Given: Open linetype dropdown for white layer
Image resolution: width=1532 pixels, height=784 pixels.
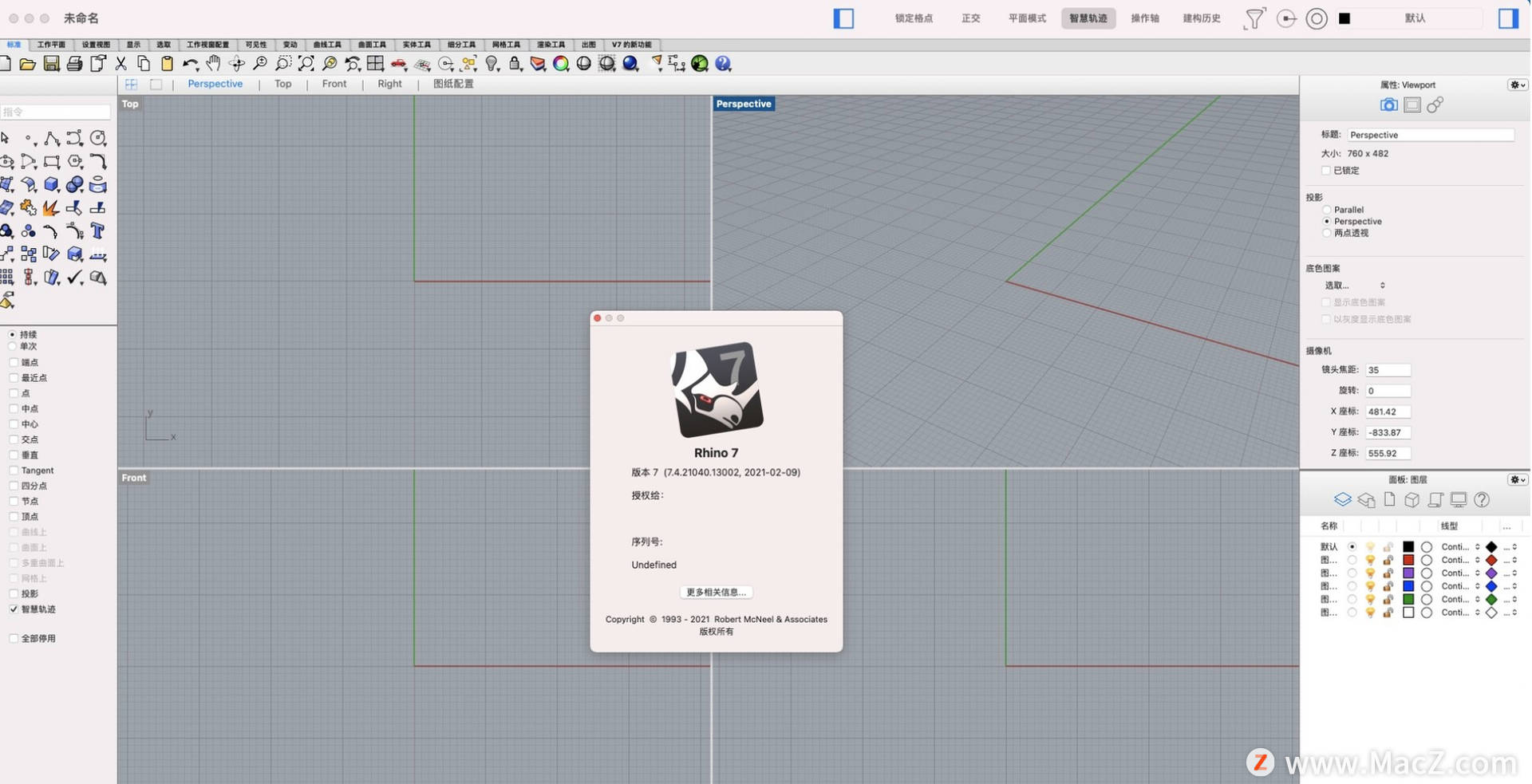Looking at the screenshot, I should click(1460, 613).
